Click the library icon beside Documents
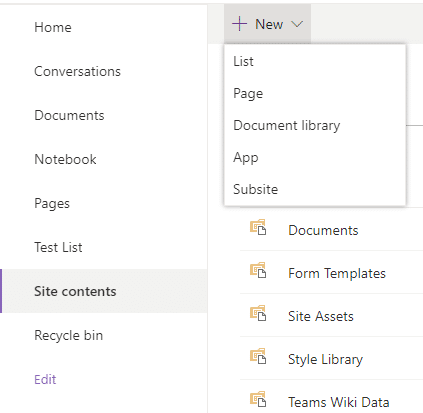Image resolution: width=423 pixels, height=413 pixels. coord(258,227)
